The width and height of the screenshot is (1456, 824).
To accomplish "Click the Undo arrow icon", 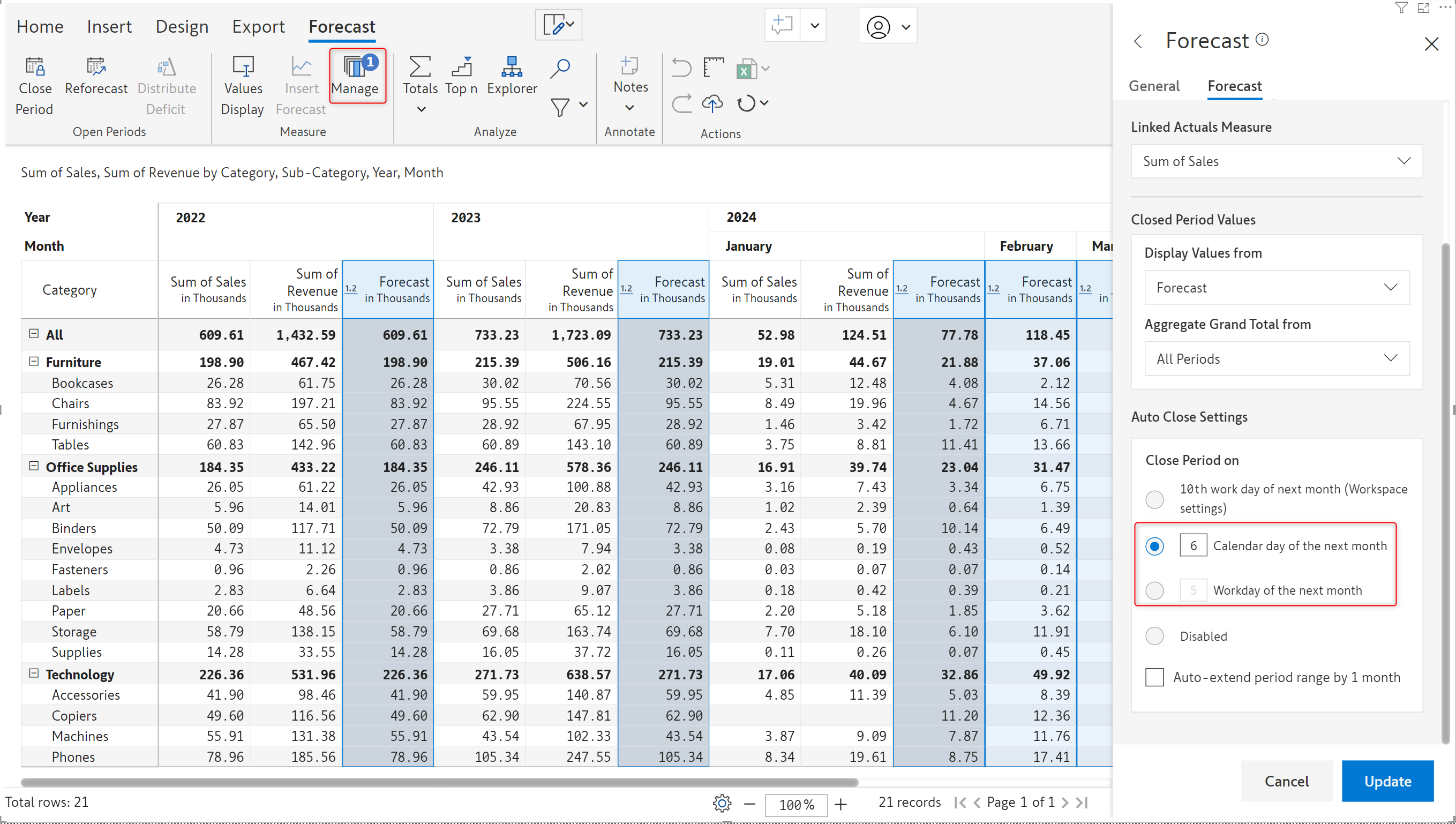I will [681, 68].
